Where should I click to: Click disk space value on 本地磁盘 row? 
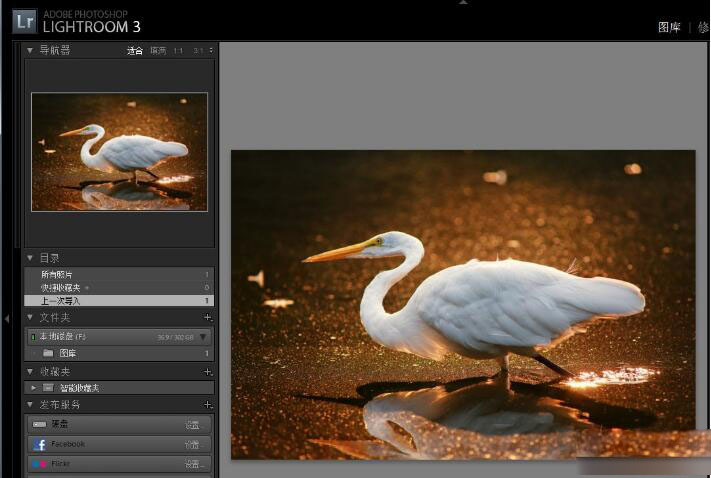tap(175, 337)
